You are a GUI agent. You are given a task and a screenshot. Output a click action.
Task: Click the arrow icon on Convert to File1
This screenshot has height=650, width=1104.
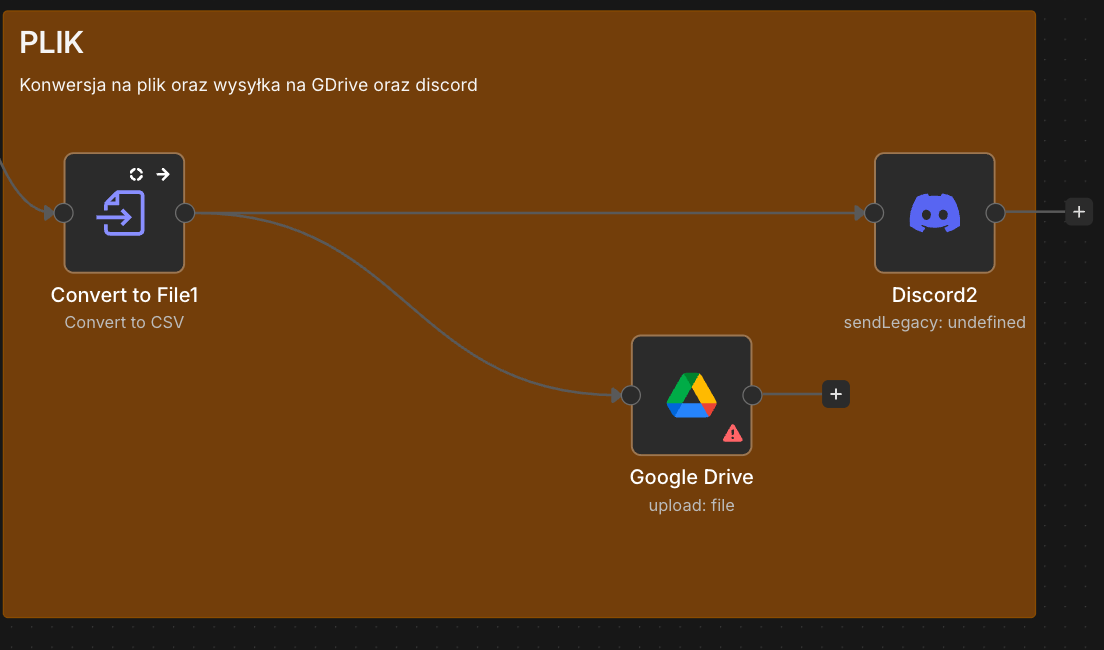coord(163,174)
